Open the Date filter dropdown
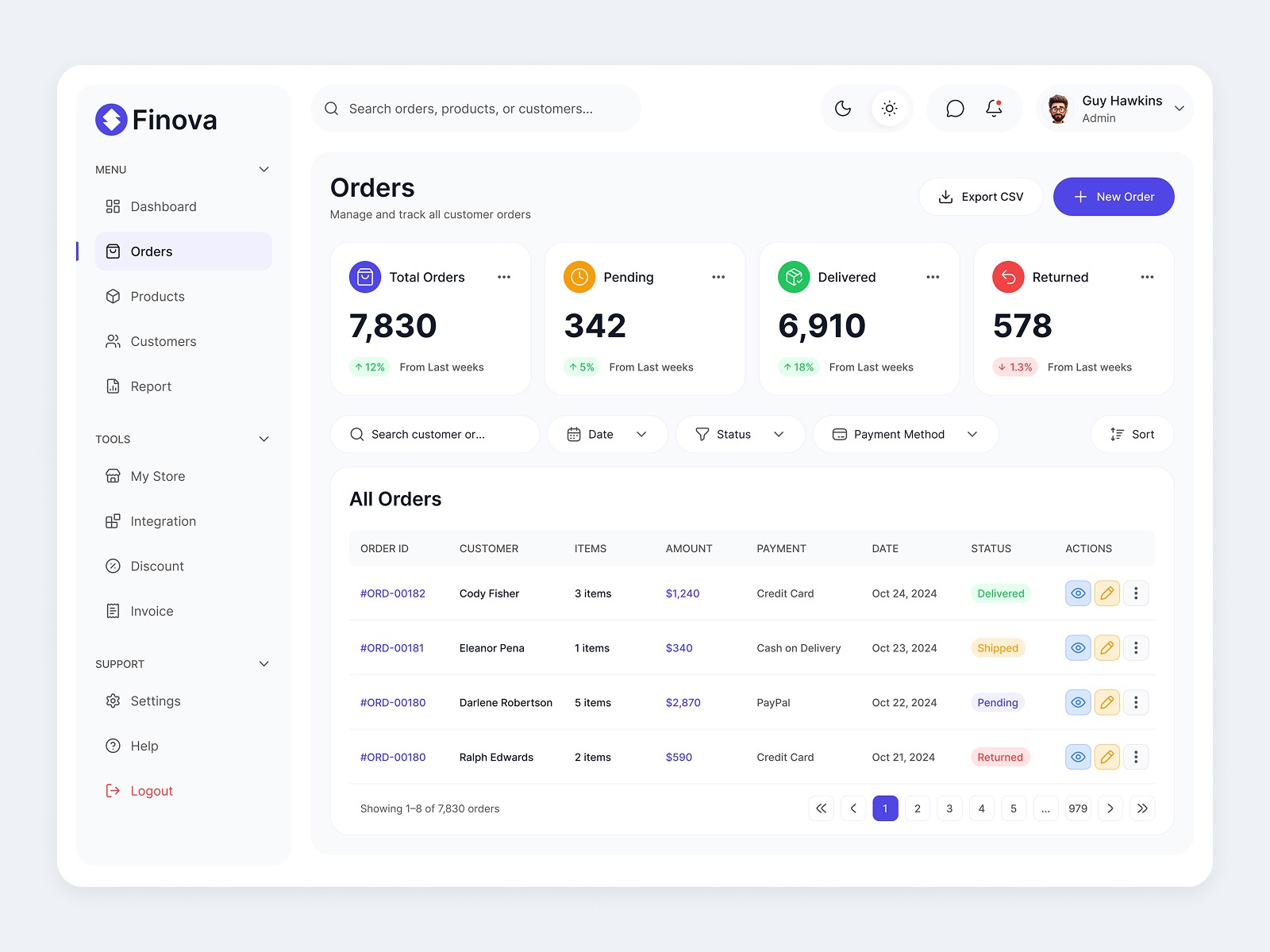 607,435
